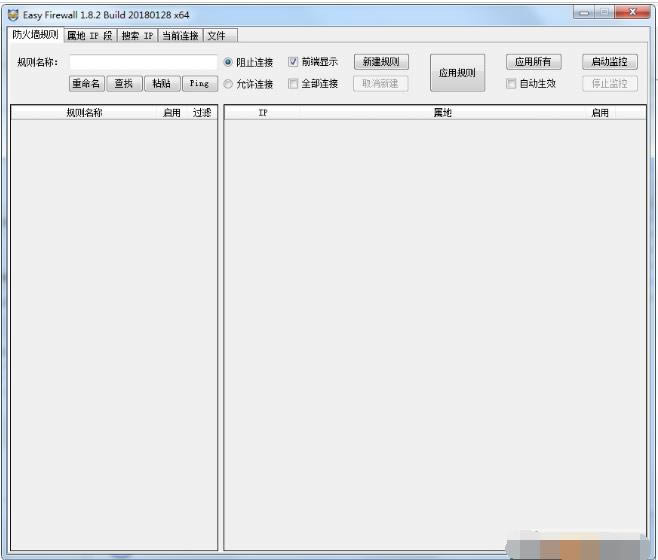The width and height of the screenshot is (658, 560).
Task: Click the 查找 button
Action: [x=125, y=84]
